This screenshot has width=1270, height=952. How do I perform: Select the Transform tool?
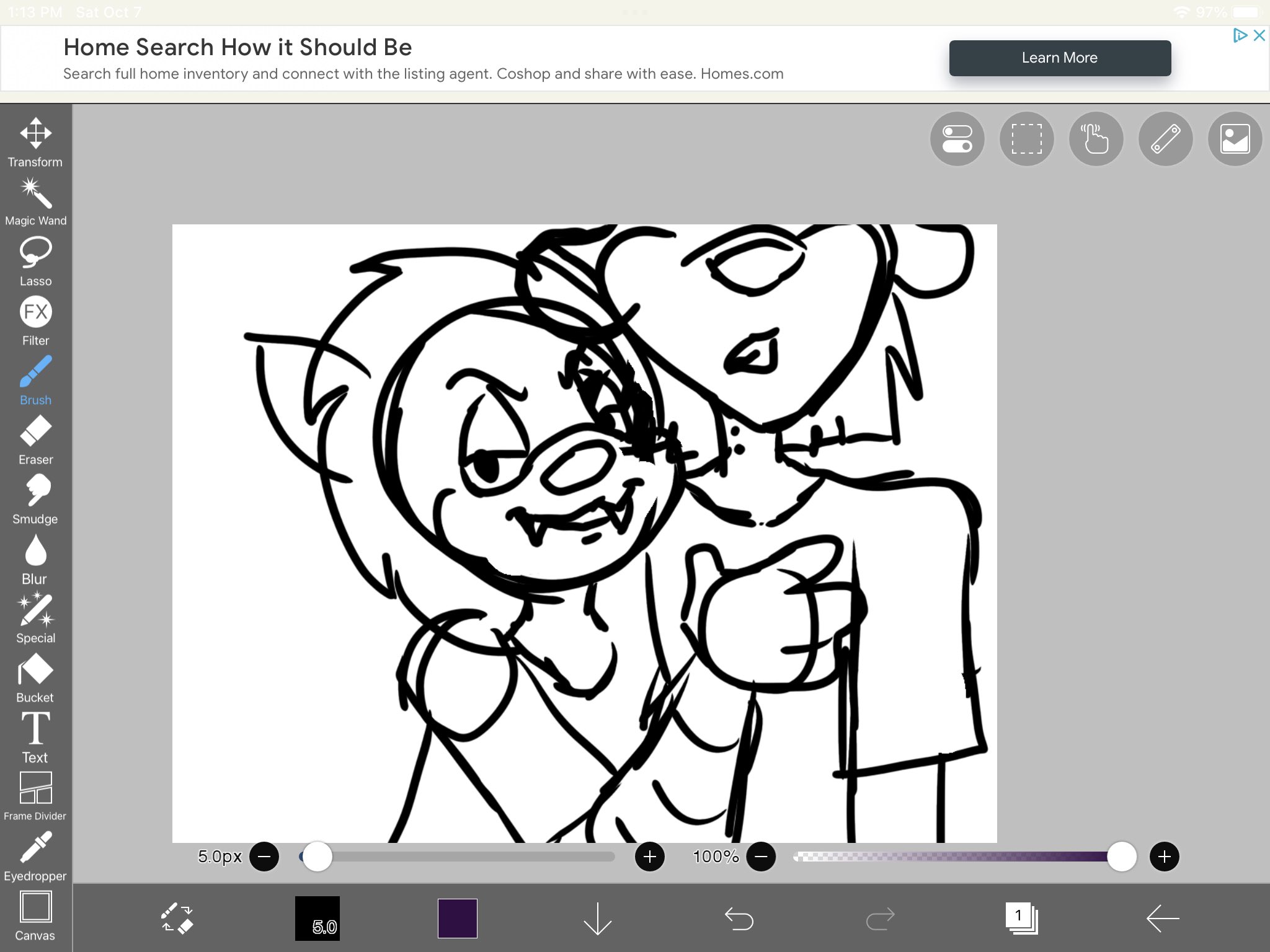click(35, 142)
